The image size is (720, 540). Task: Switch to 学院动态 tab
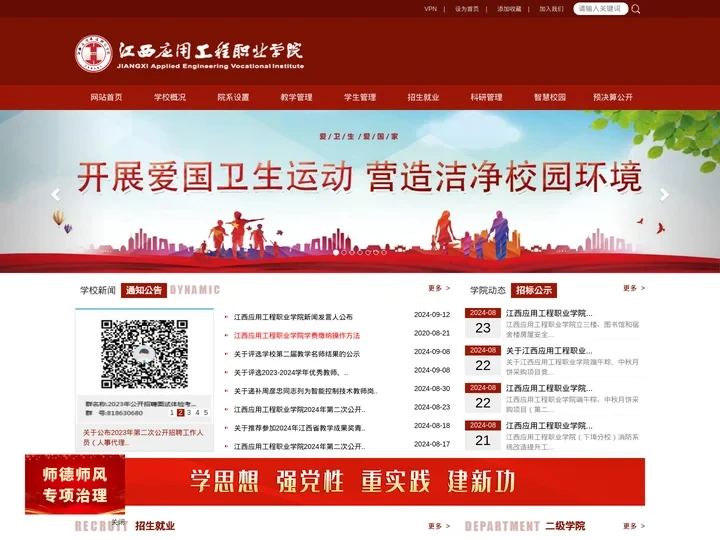click(488, 290)
